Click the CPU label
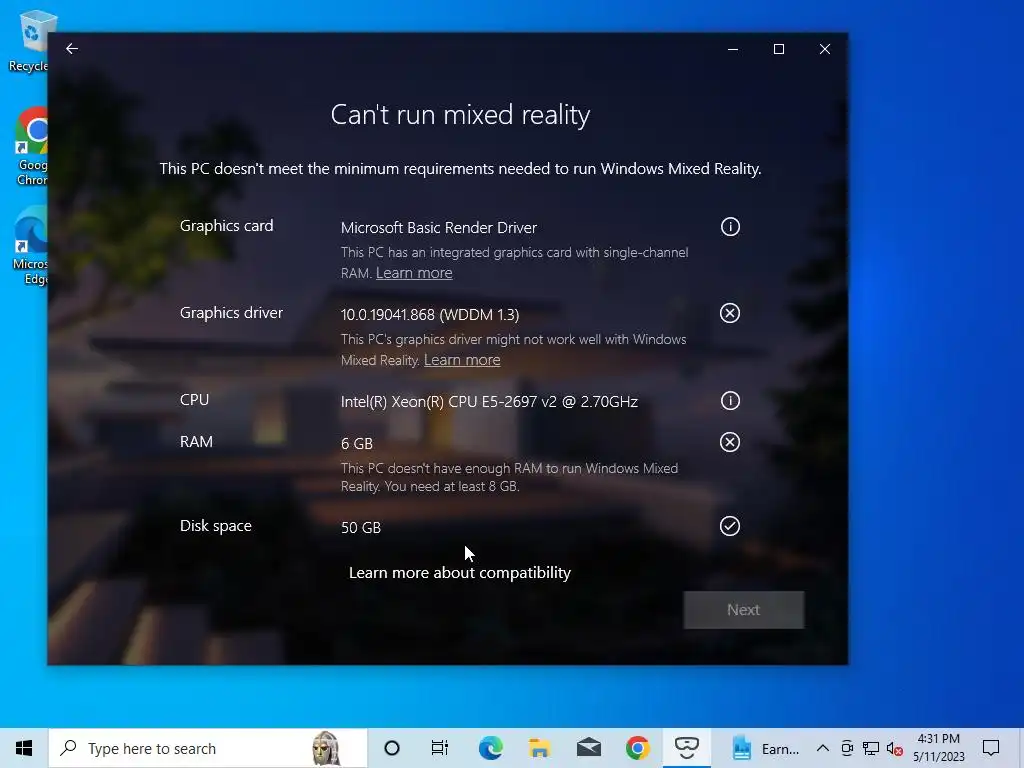Image resolution: width=1024 pixels, height=768 pixels. click(x=195, y=400)
